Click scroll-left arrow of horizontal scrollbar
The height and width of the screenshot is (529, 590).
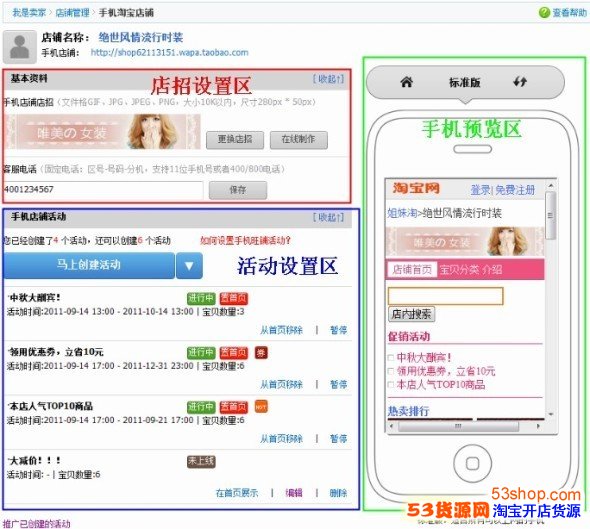tap(391, 426)
